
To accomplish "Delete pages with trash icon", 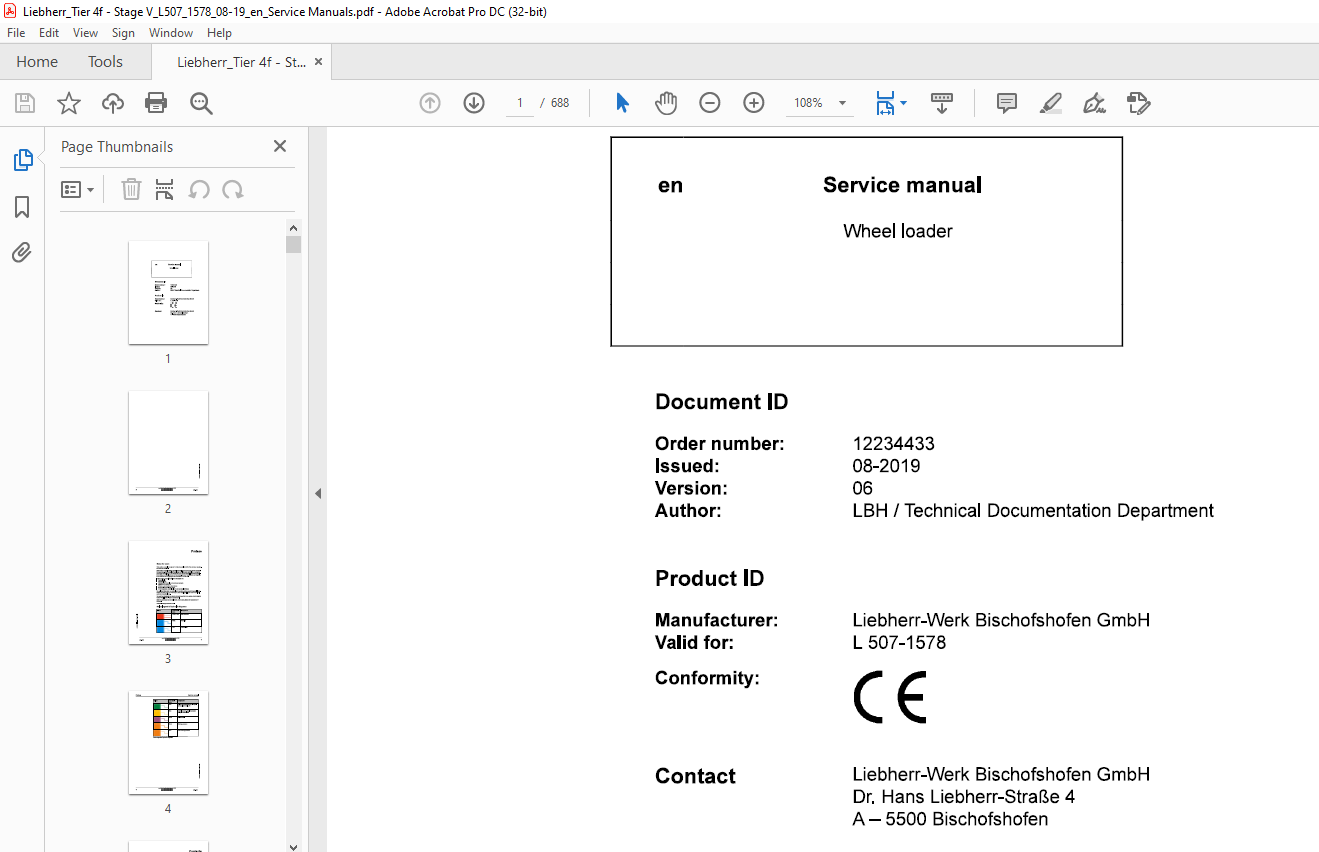I will (131, 189).
